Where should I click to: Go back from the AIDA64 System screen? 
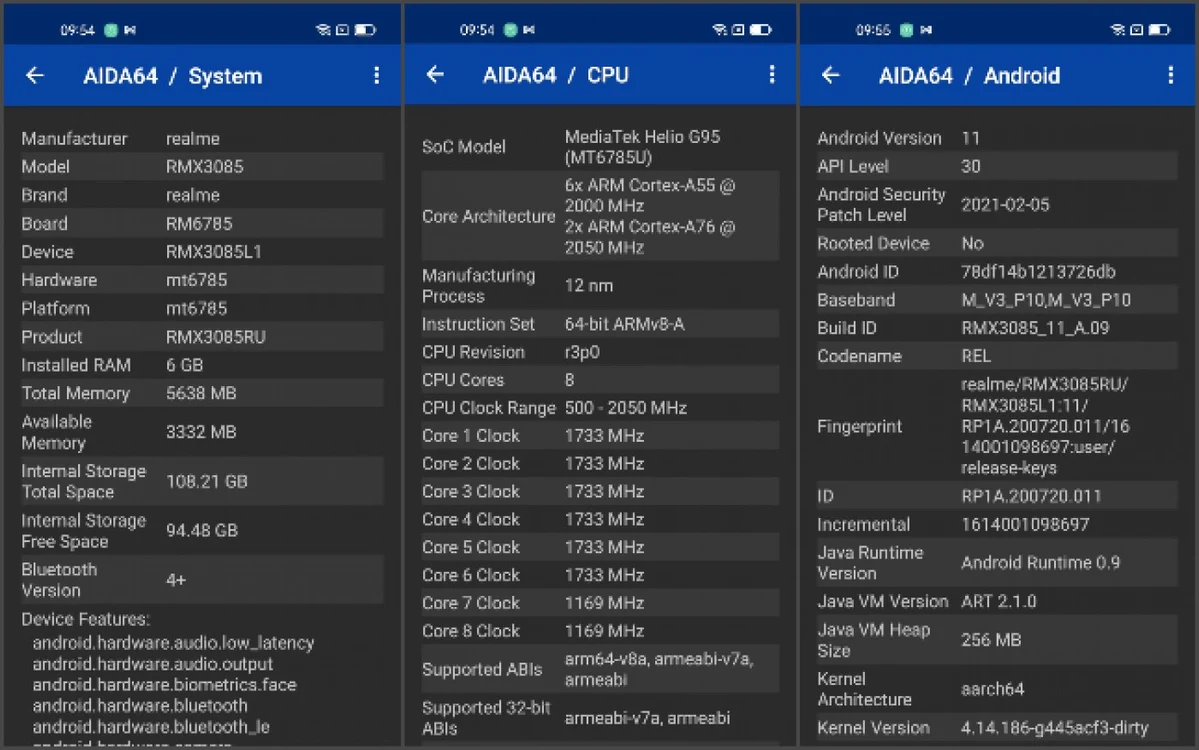pyautogui.click(x=34, y=76)
